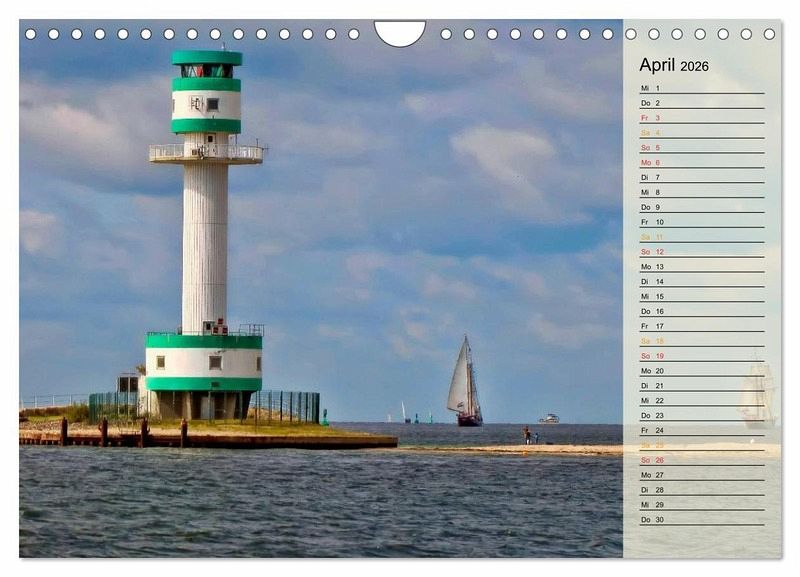Select the red Fr 3 holiday row

pyautogui.click(x=700, y=118)
